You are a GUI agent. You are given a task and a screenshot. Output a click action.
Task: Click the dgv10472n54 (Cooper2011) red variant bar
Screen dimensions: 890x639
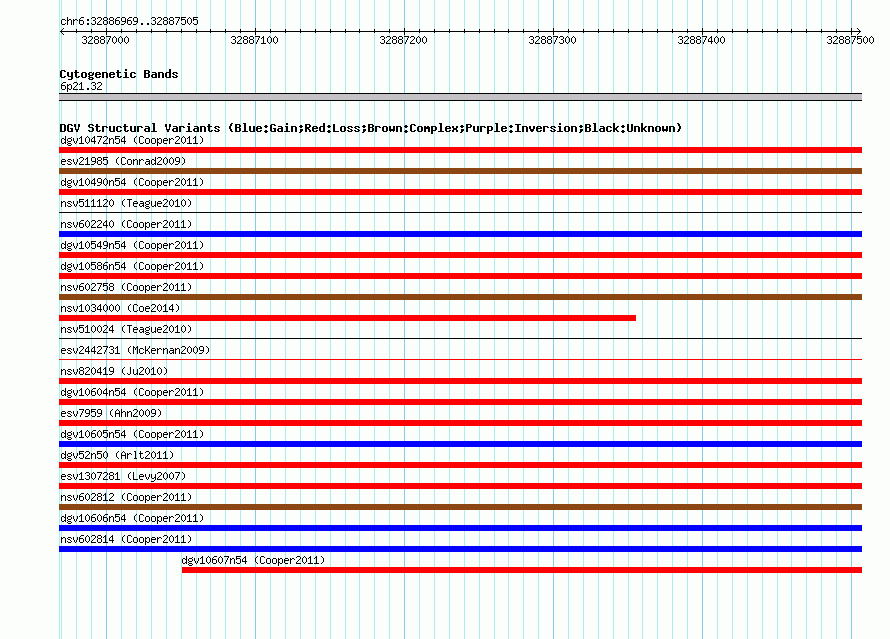coord(460,150)
